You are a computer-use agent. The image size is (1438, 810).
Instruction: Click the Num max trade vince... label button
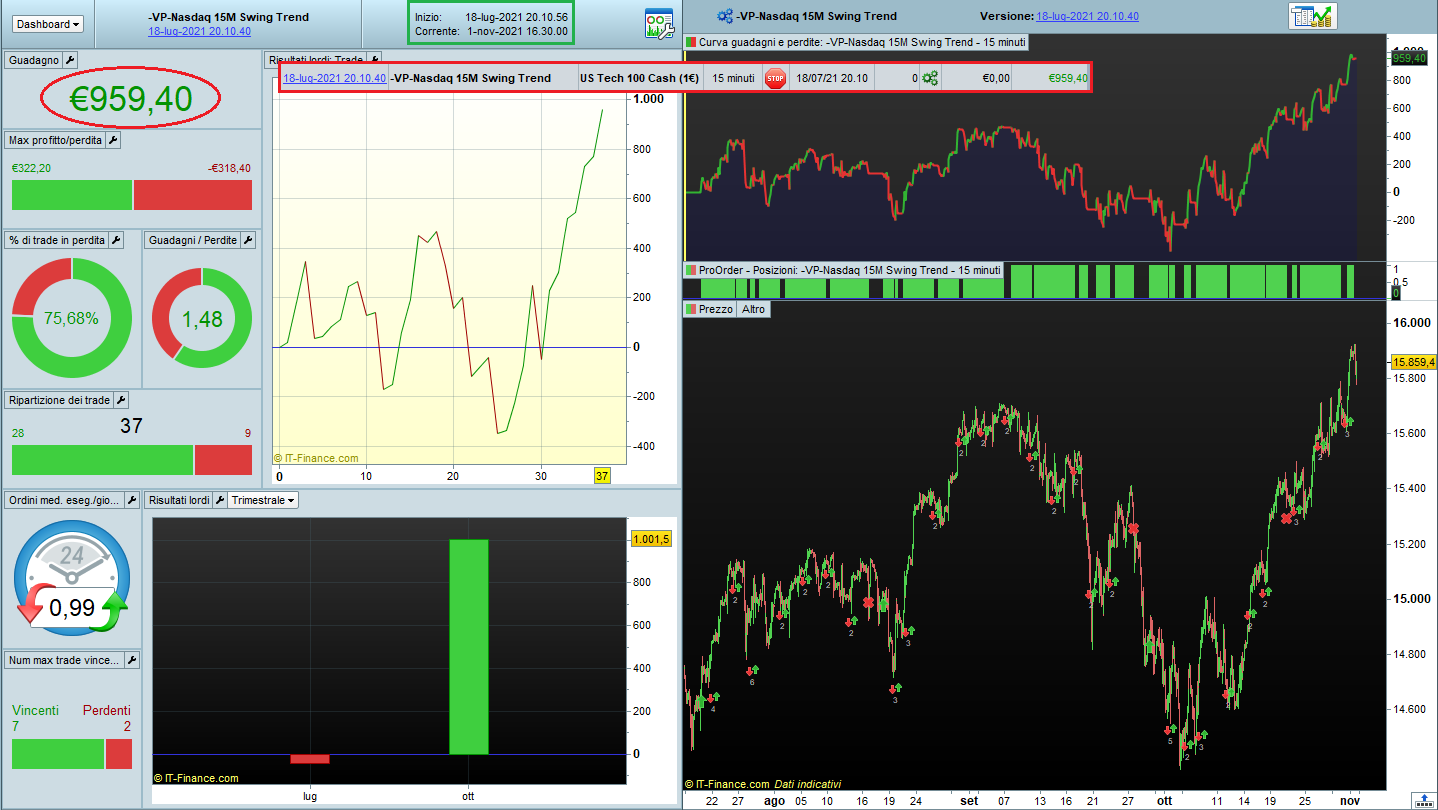(65, 660)
